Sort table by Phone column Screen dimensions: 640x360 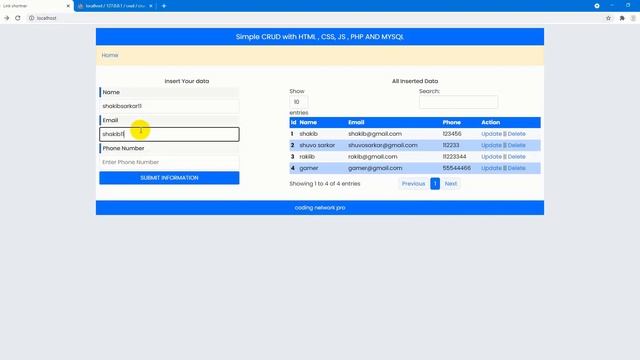[x=451, y=122]
